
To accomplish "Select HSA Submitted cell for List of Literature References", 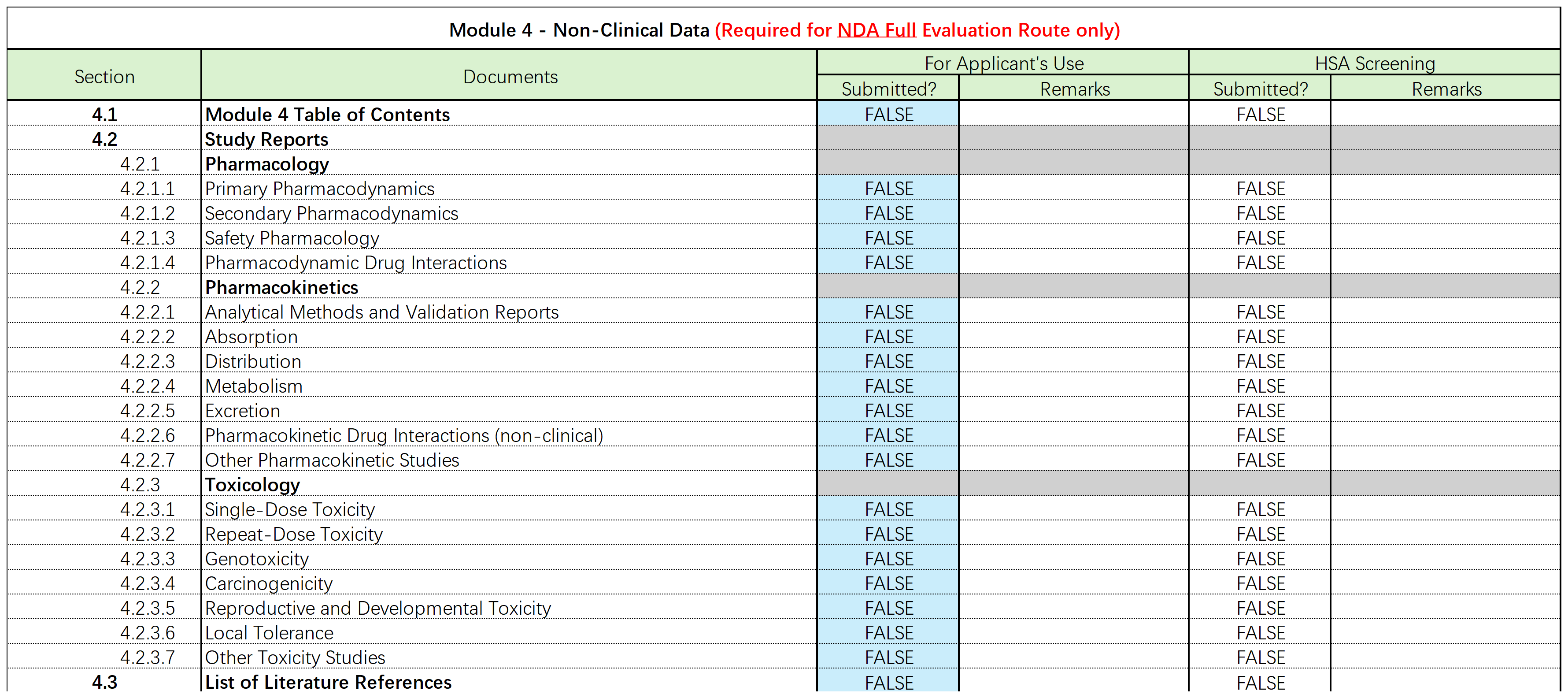I will pyautogui.click(x=1259, y=683).
